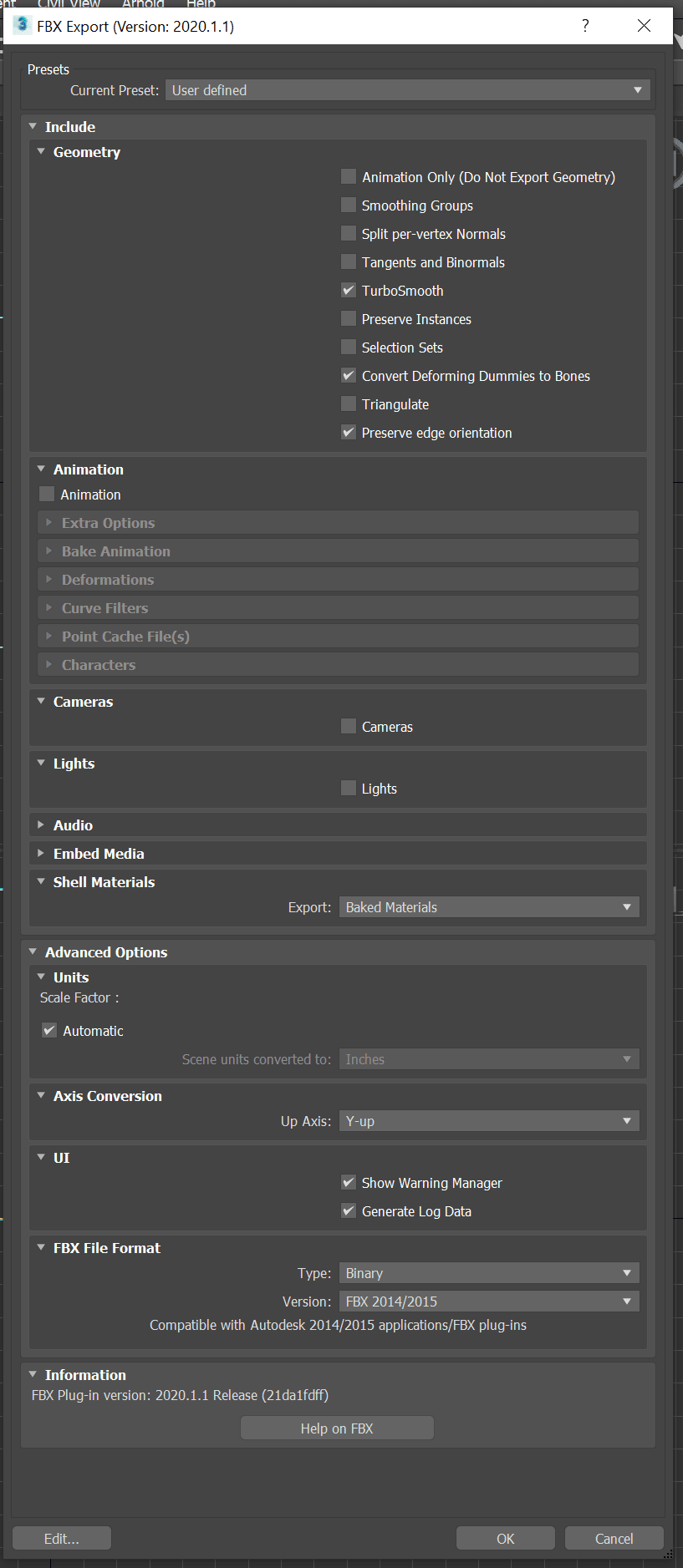Image resolution: width=683 pixels, height=1568 pixels.
Task: Uncheck Automatic scale factor
Action: point(49,1030)
